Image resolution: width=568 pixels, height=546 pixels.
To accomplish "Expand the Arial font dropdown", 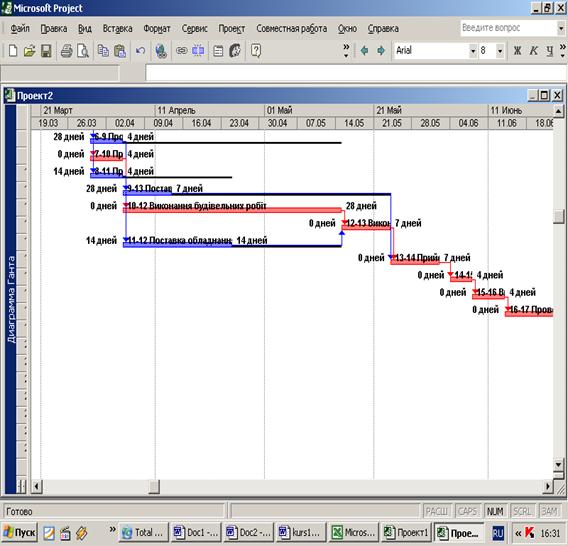I will point(473,51).
